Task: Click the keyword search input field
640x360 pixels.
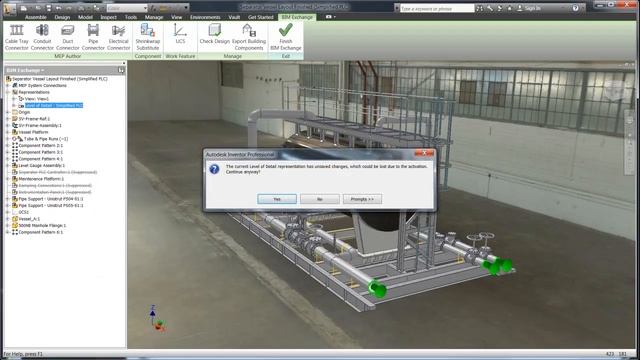Action: [x=437, y=8]
